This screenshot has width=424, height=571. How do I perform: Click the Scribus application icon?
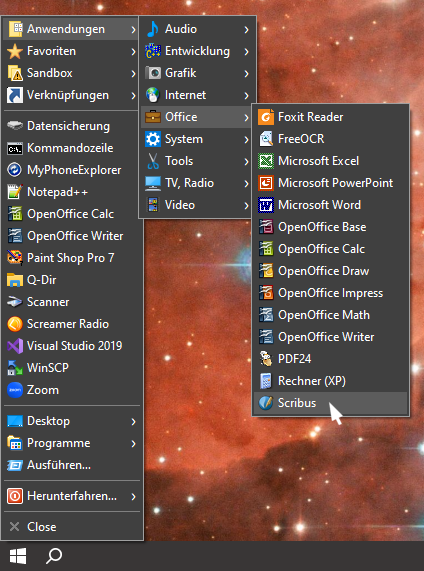(x=266, y=403)
